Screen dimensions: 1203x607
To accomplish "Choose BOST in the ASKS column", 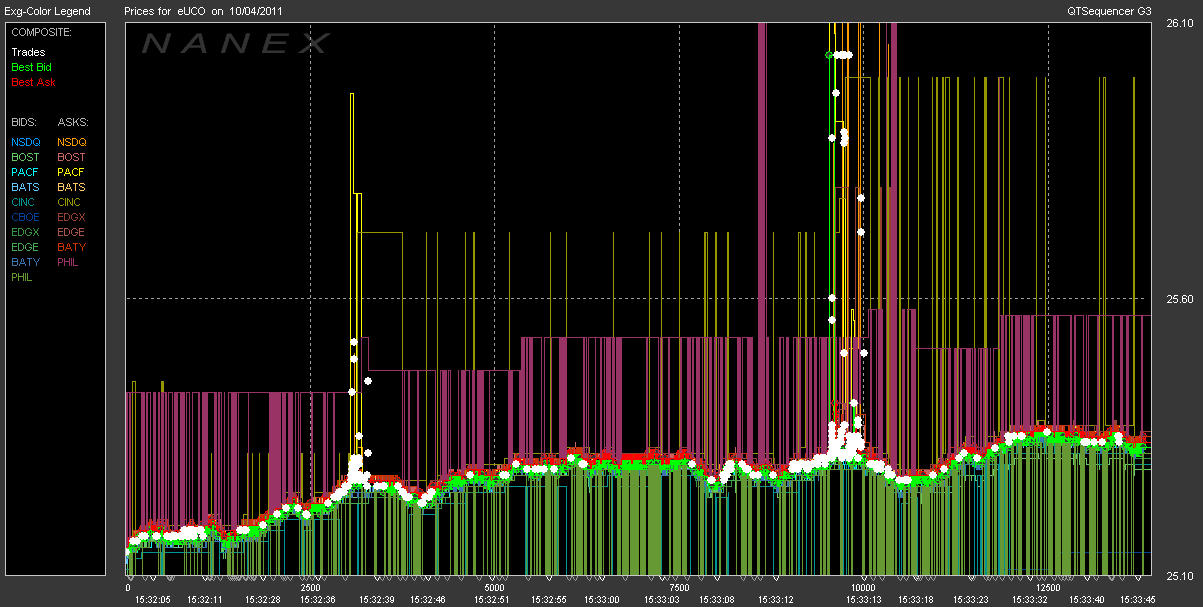I will point(72,157).
